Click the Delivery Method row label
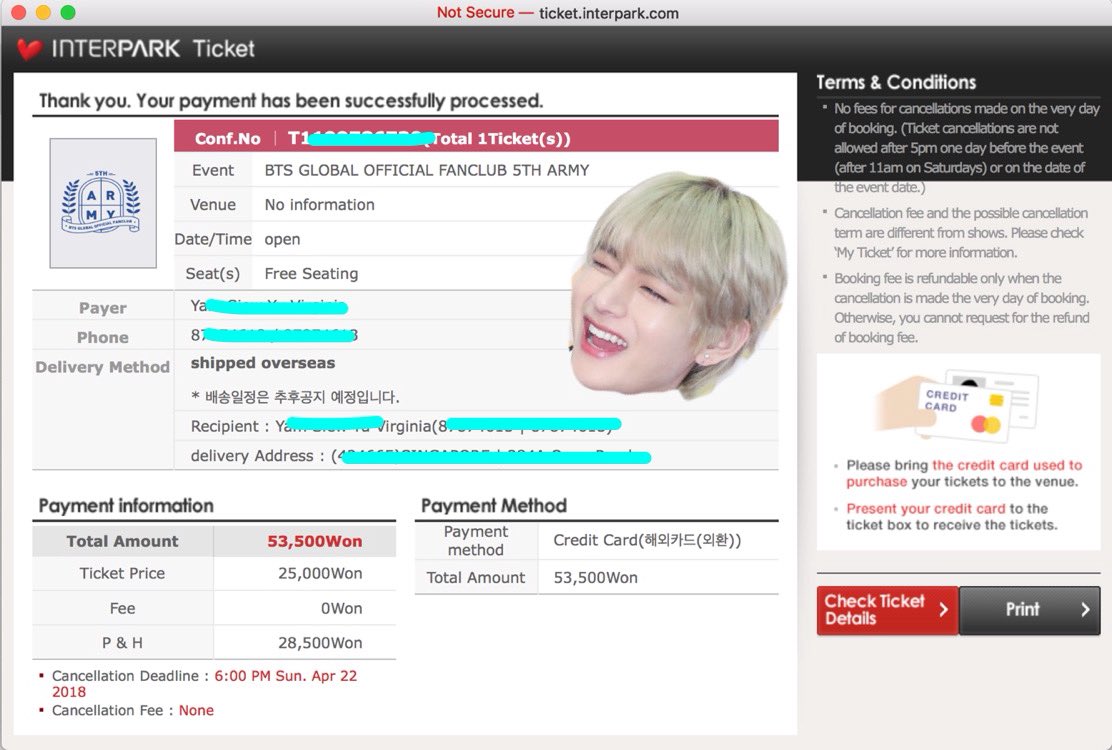 coord(103,367)
